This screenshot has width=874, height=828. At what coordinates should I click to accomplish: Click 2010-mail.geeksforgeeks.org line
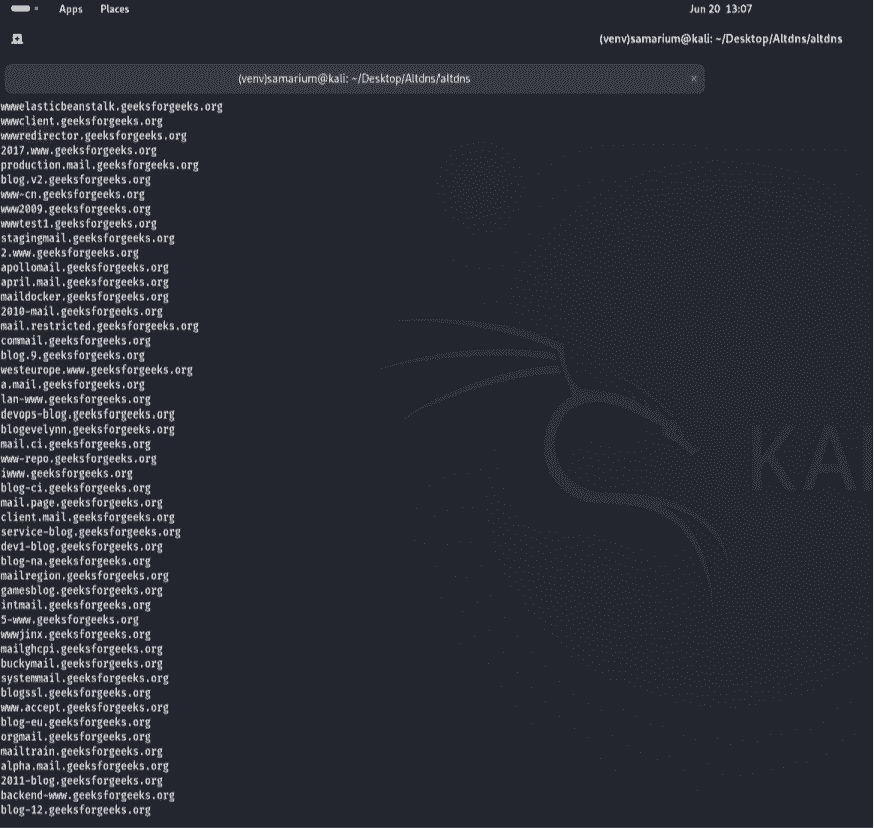coord(81,312)
